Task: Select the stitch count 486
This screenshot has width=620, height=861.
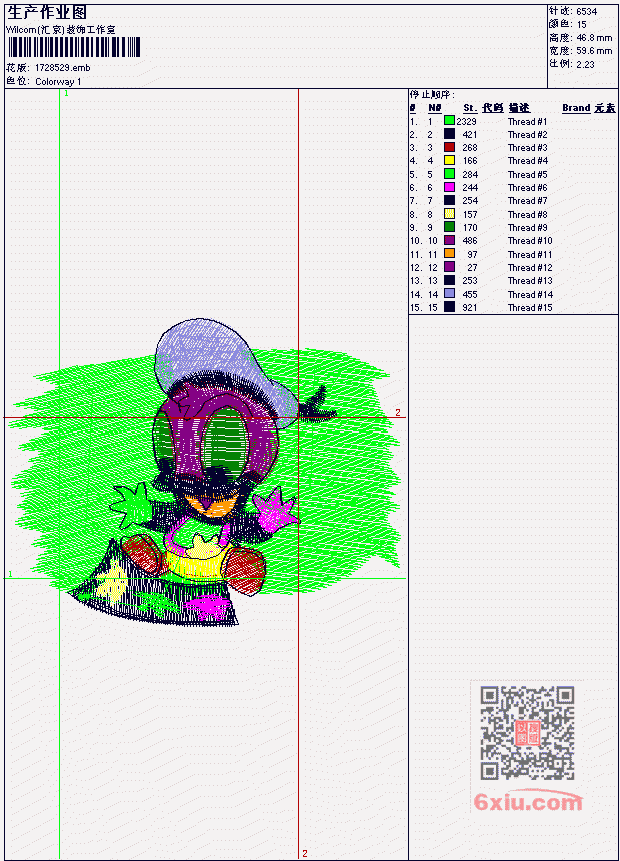Action: [x=470, y=241]
